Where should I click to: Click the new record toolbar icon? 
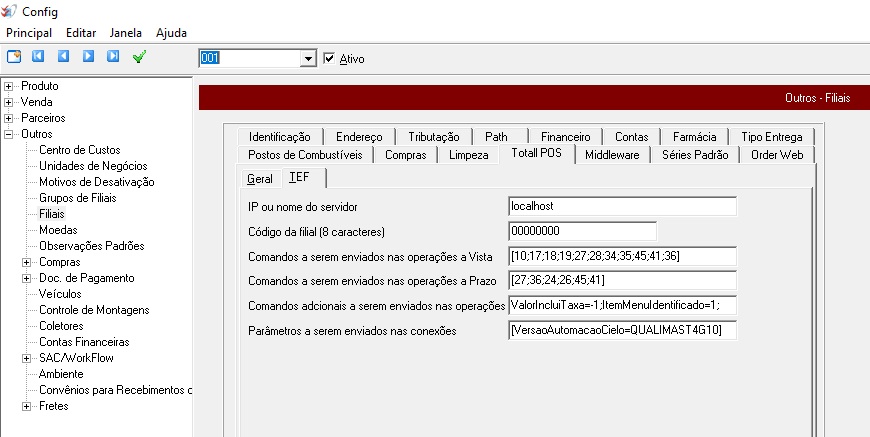click(x=14, y=57)
